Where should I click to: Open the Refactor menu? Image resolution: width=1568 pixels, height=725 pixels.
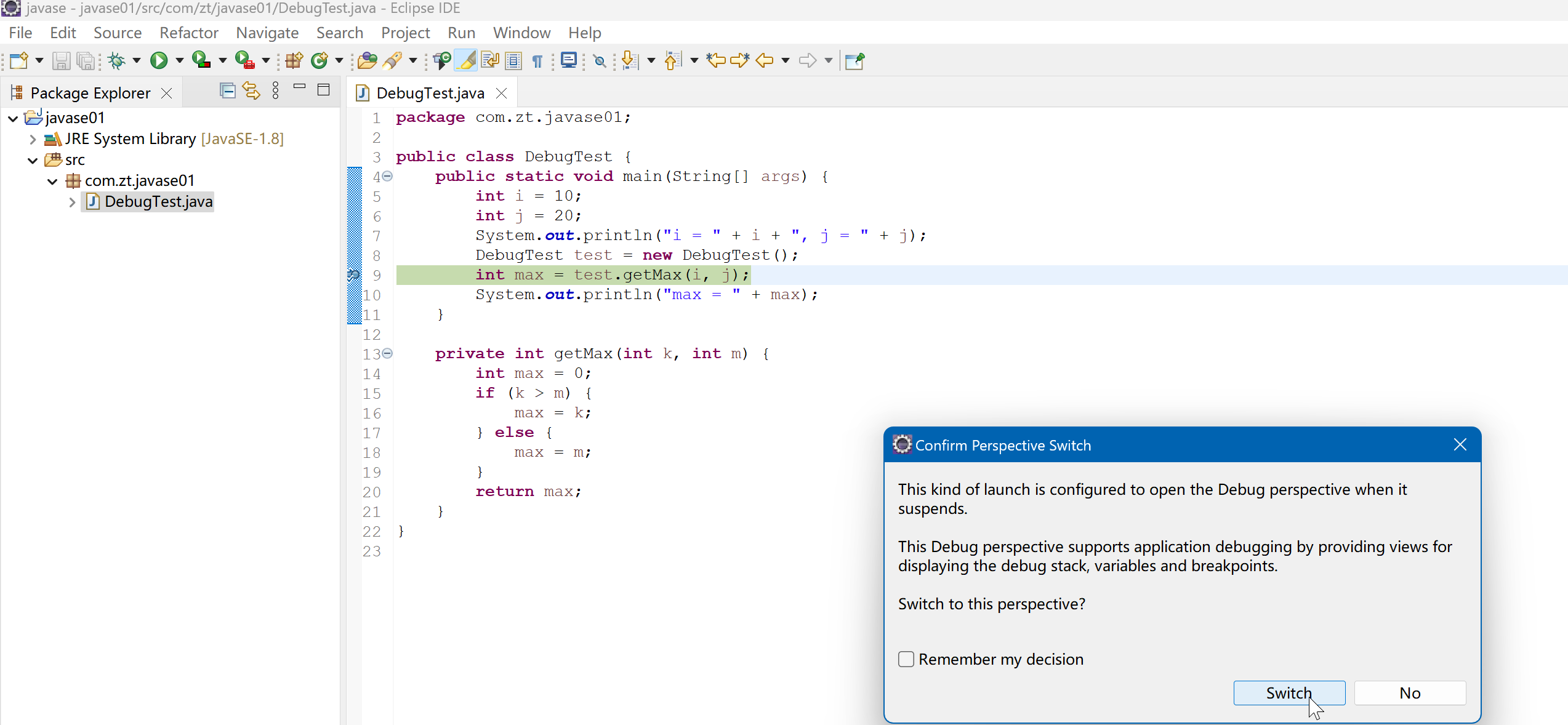click(x=188, y=33)
